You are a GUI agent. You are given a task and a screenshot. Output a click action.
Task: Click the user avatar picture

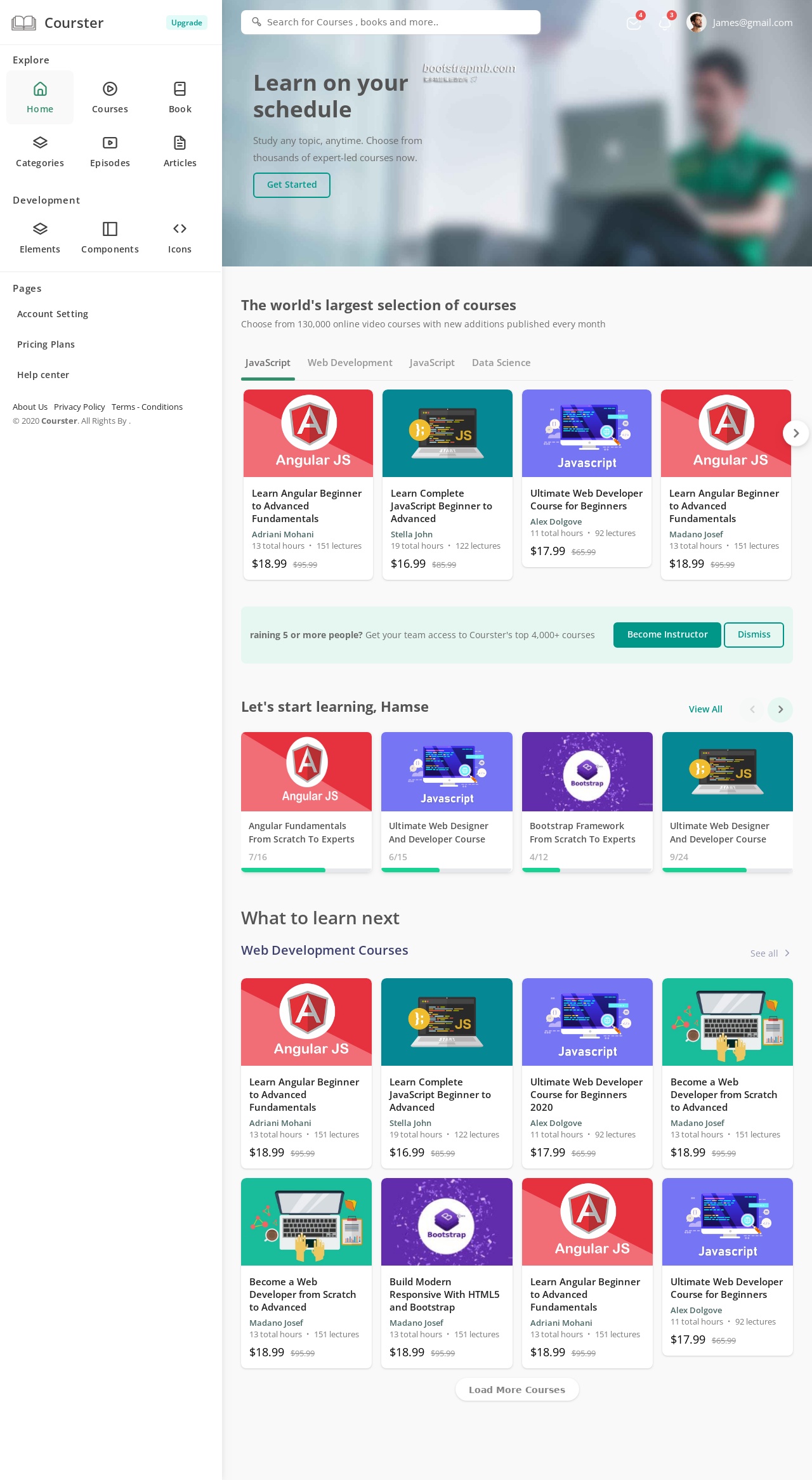point(697,23)
